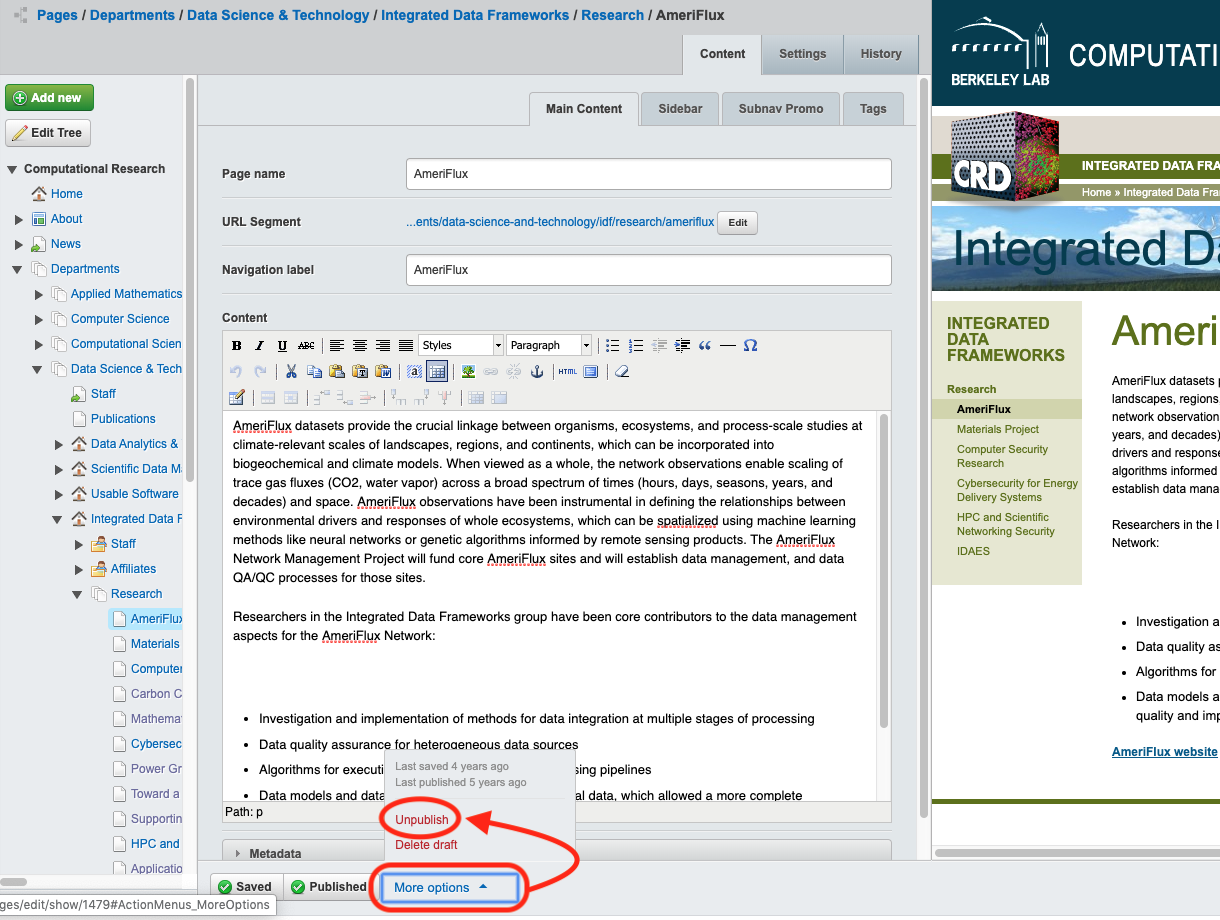Collapse the Departments tree node
The image size is (1220, 920).
[x=18, y=269]
